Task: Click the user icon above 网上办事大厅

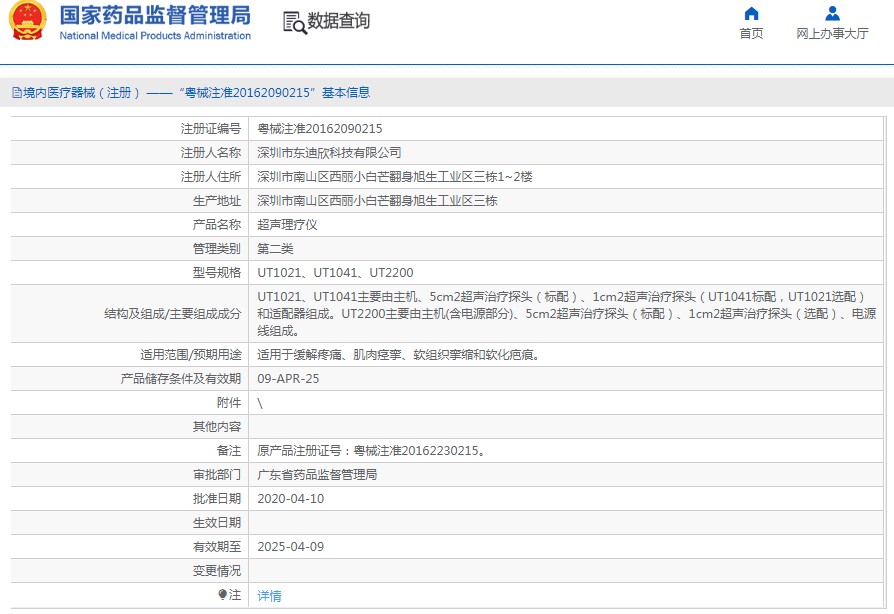Action: (x=832, y=14)
